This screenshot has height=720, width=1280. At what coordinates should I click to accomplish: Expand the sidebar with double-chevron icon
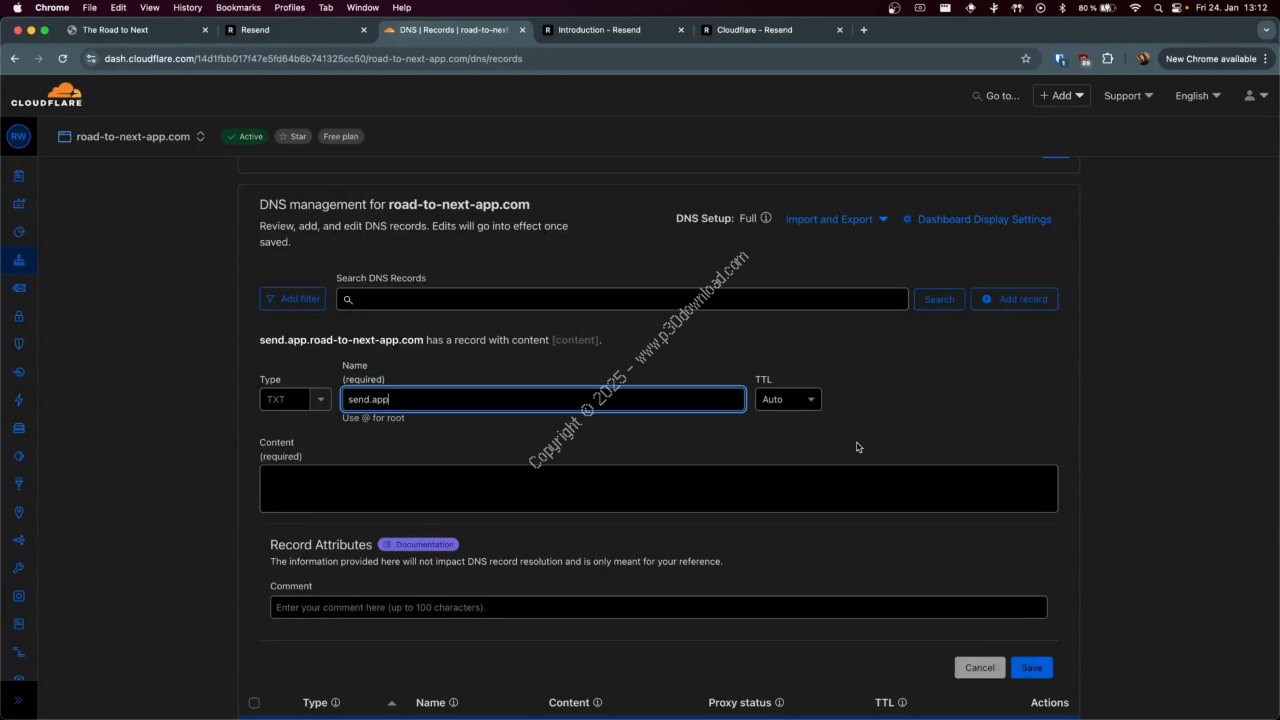point(18,701)
